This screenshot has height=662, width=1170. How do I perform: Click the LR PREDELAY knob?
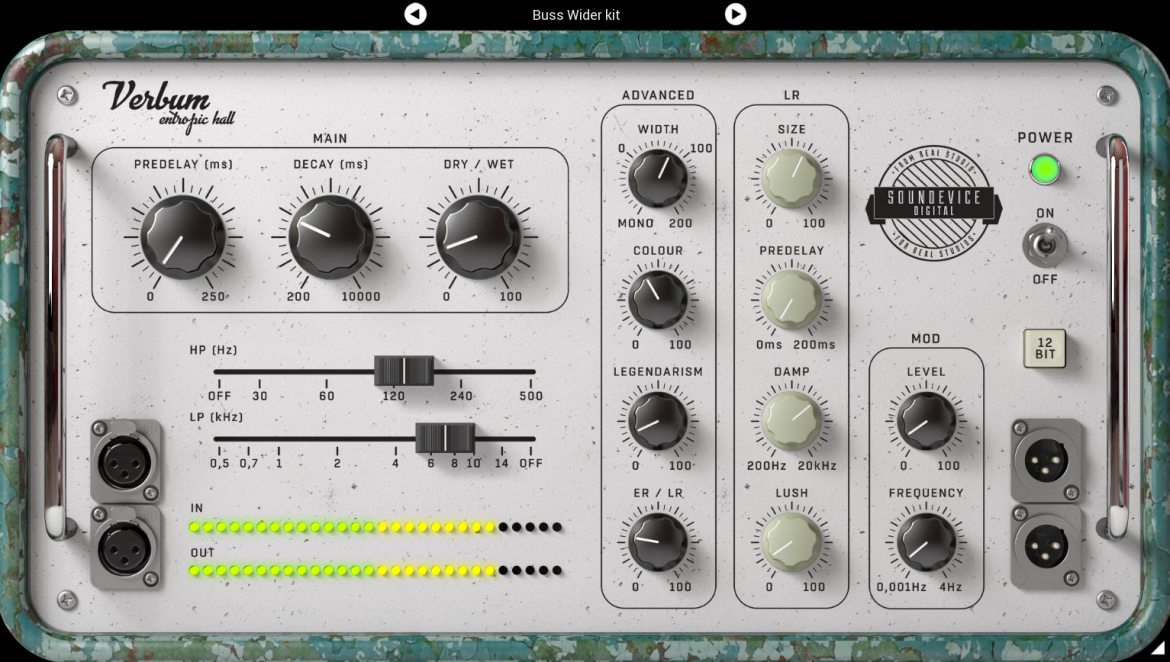(x=791, y=299)
